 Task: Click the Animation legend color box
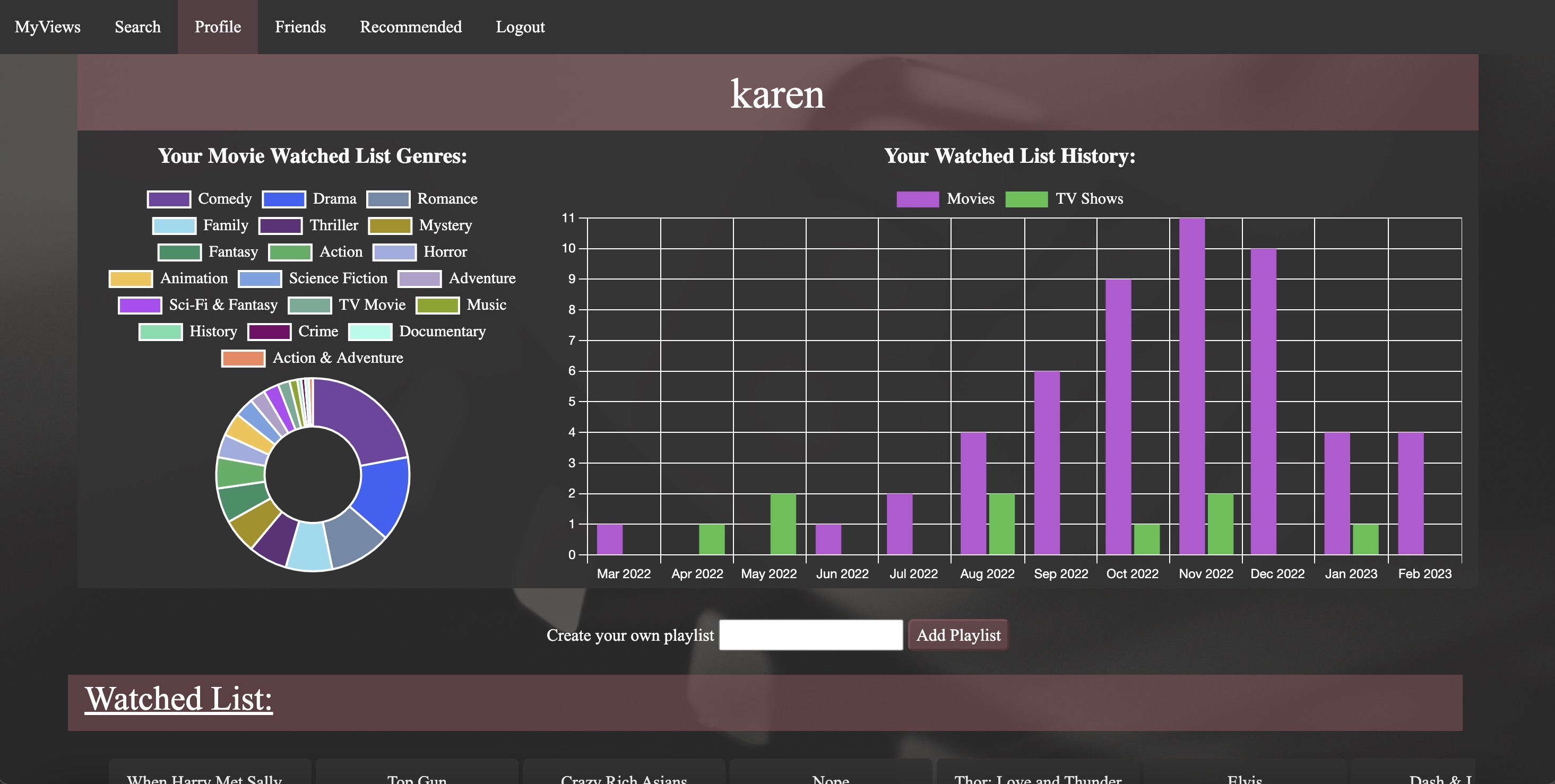click(x=131, y=278)
